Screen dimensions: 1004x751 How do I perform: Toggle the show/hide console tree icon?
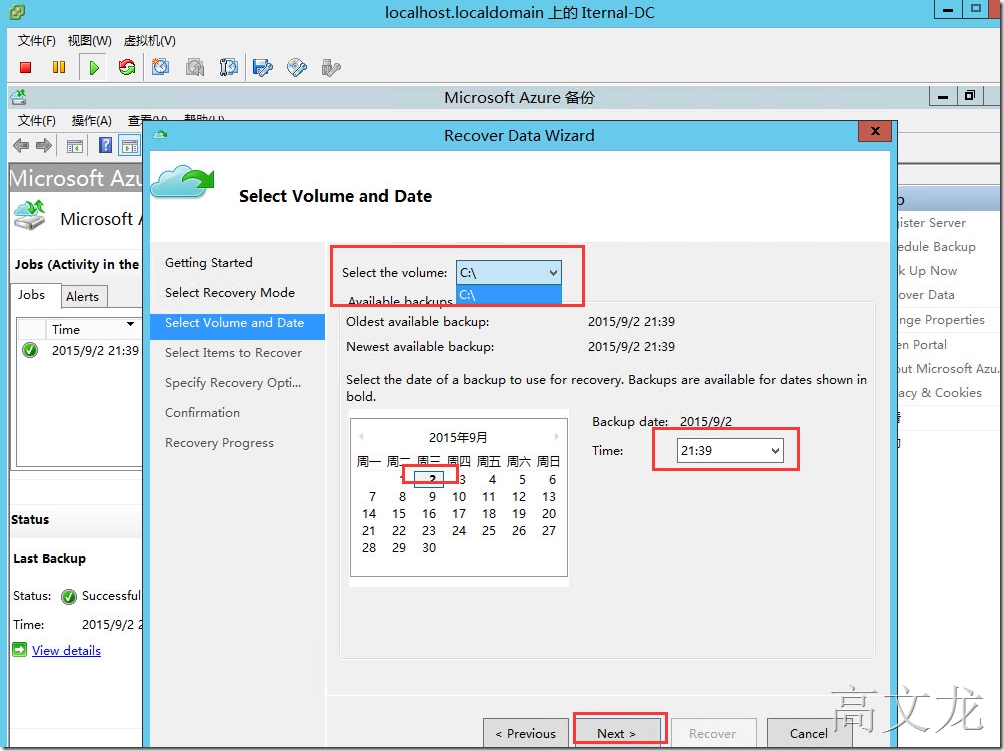click(x=75, y=147)
